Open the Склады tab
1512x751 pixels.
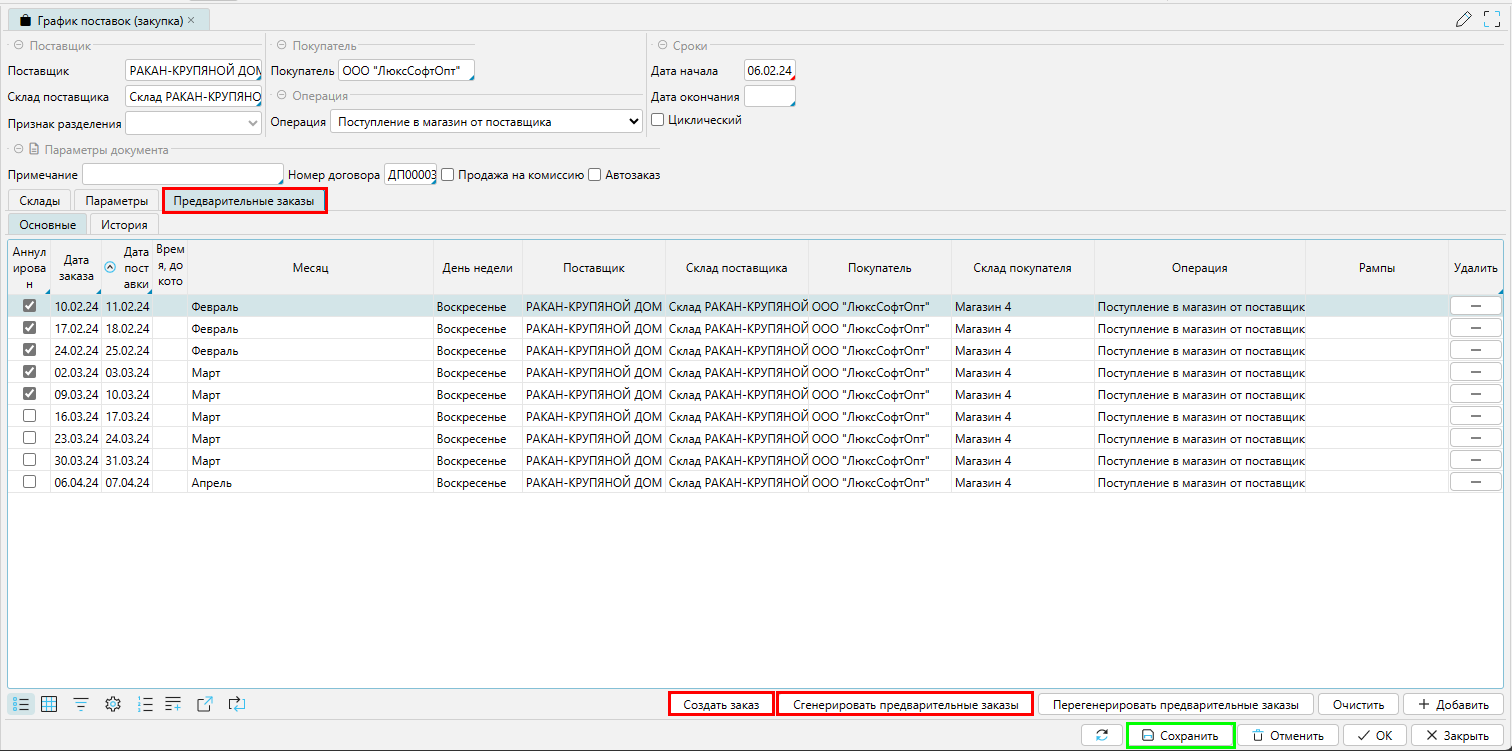click(39, 201)
